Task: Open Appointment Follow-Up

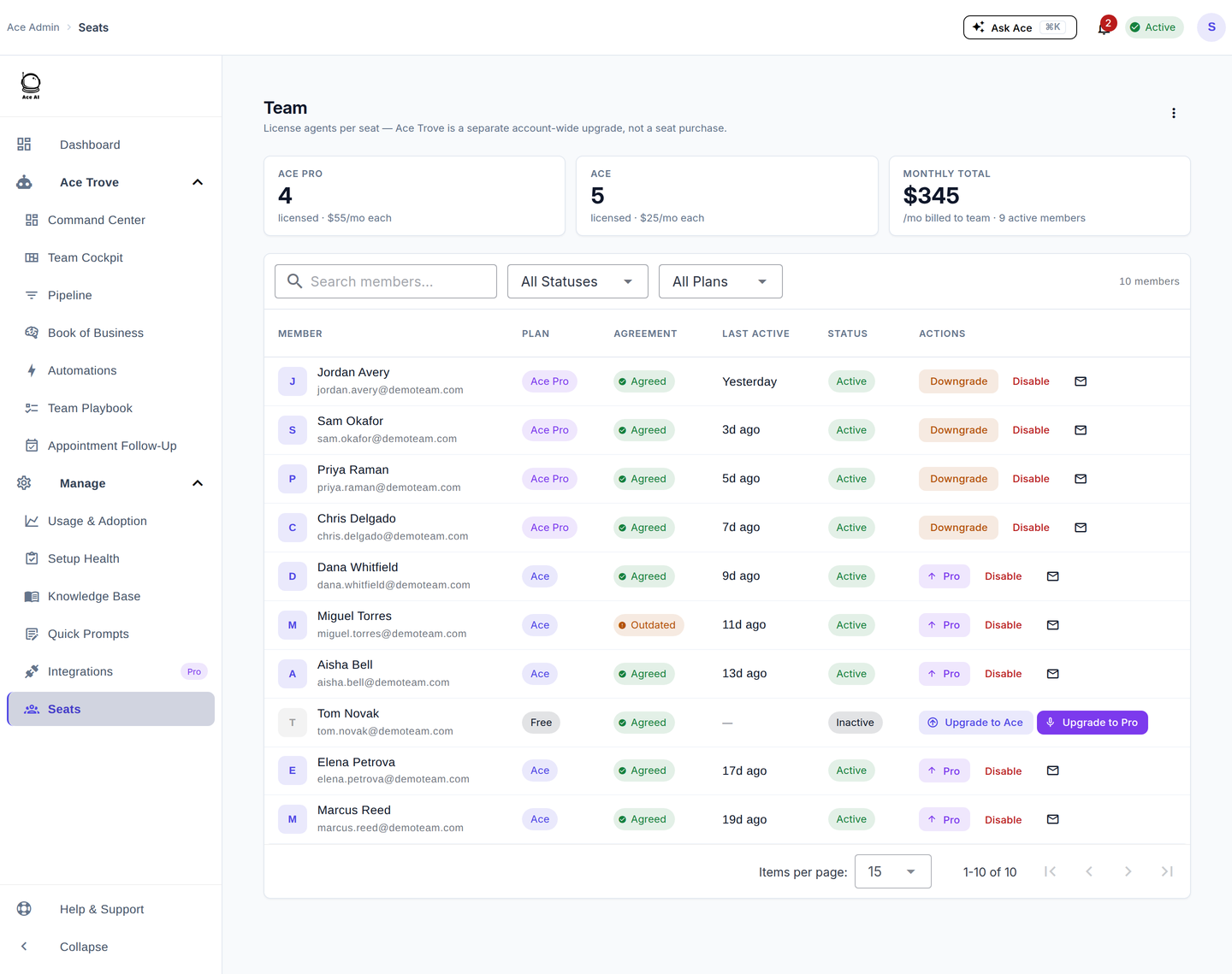Action: (x=110, y=446)
